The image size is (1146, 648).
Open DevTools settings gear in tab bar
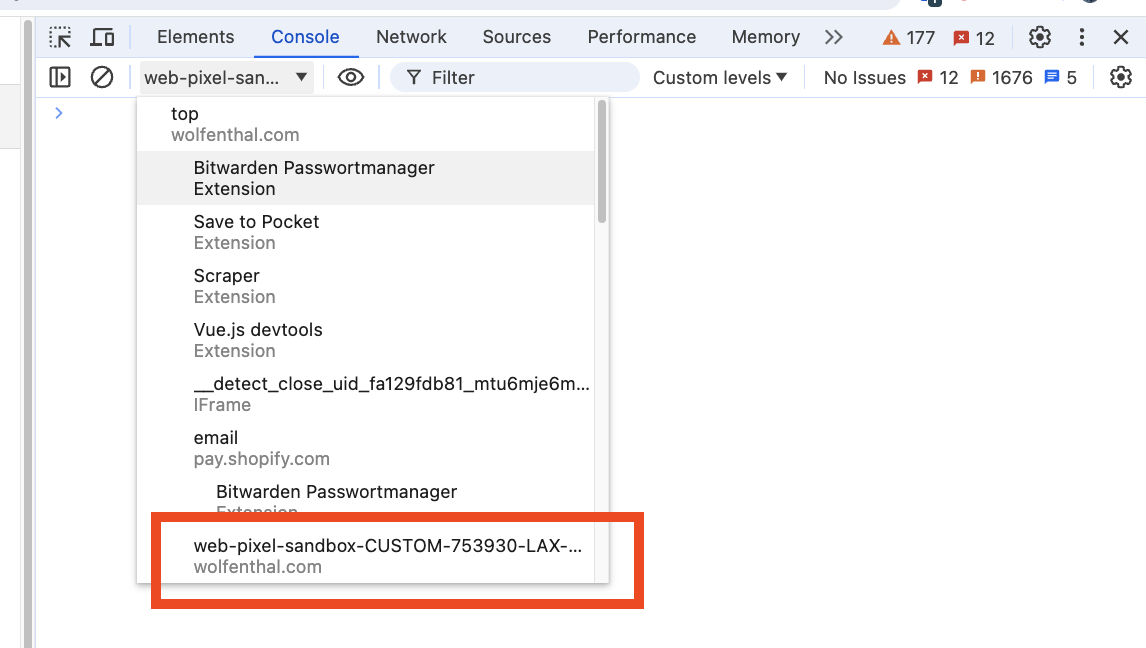point(1040,38)
